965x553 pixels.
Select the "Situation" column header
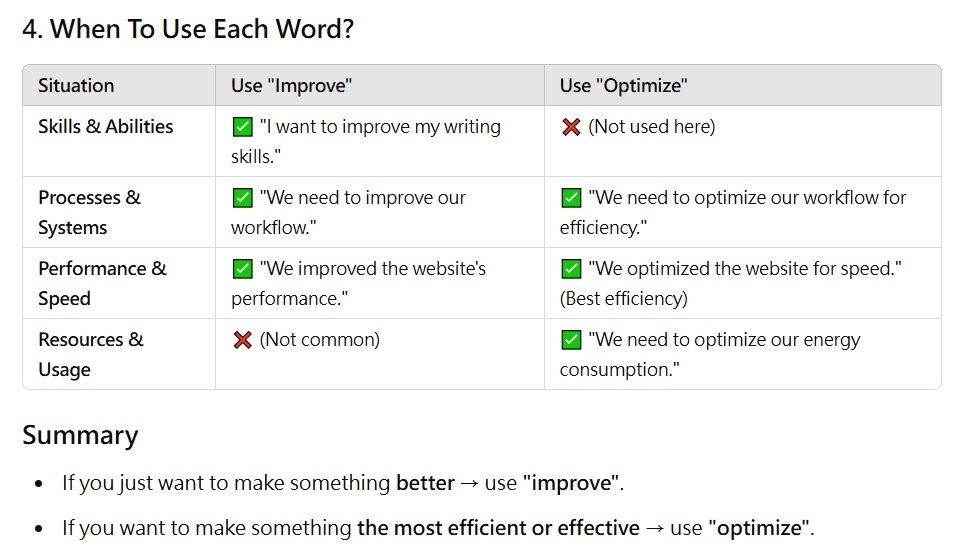coord(76,86)
